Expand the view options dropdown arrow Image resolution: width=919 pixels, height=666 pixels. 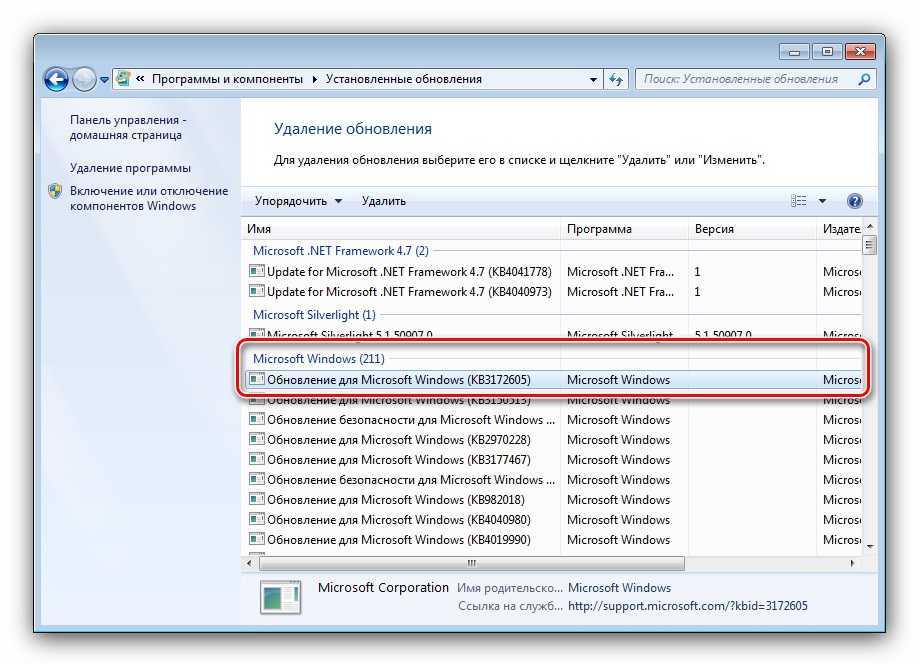(823, 201)
